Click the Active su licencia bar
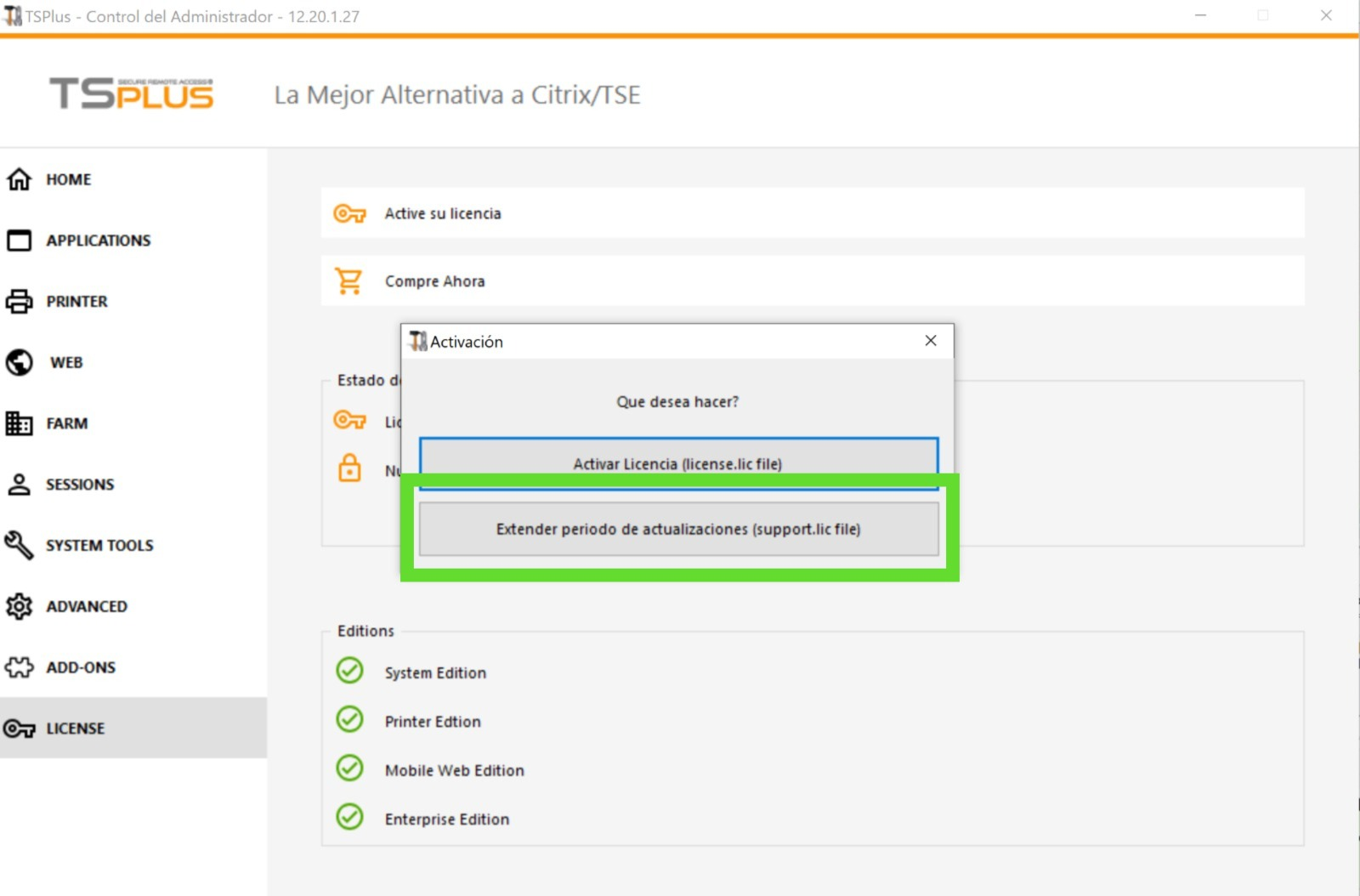Screen dimensions: 1360x896 tap(813, 213)
